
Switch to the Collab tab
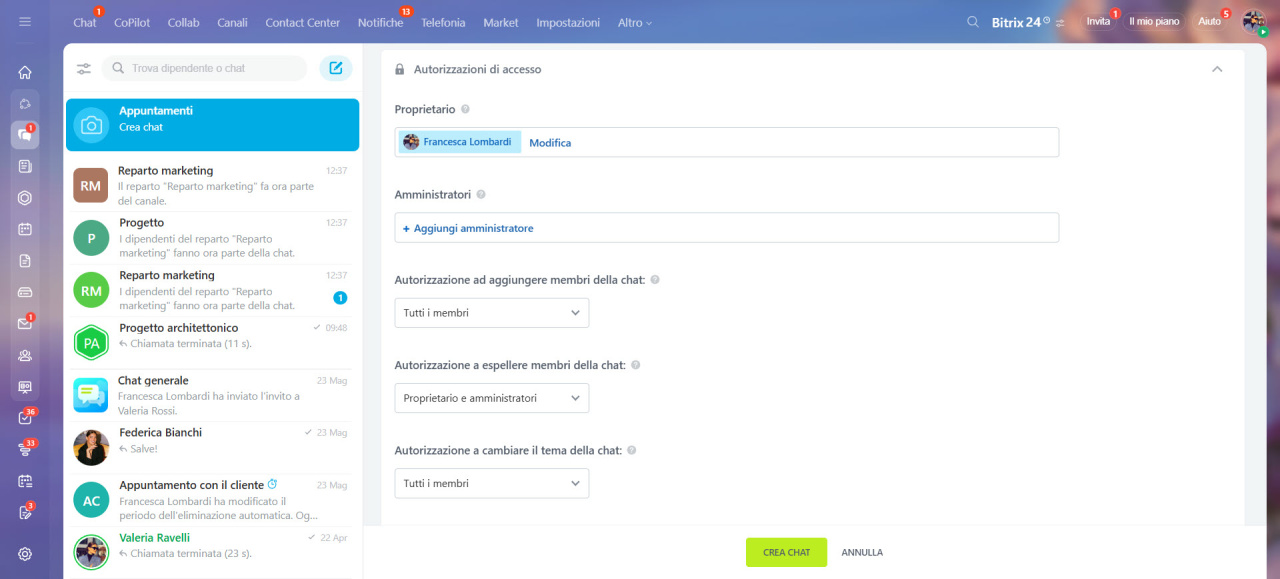pos(183,22)
